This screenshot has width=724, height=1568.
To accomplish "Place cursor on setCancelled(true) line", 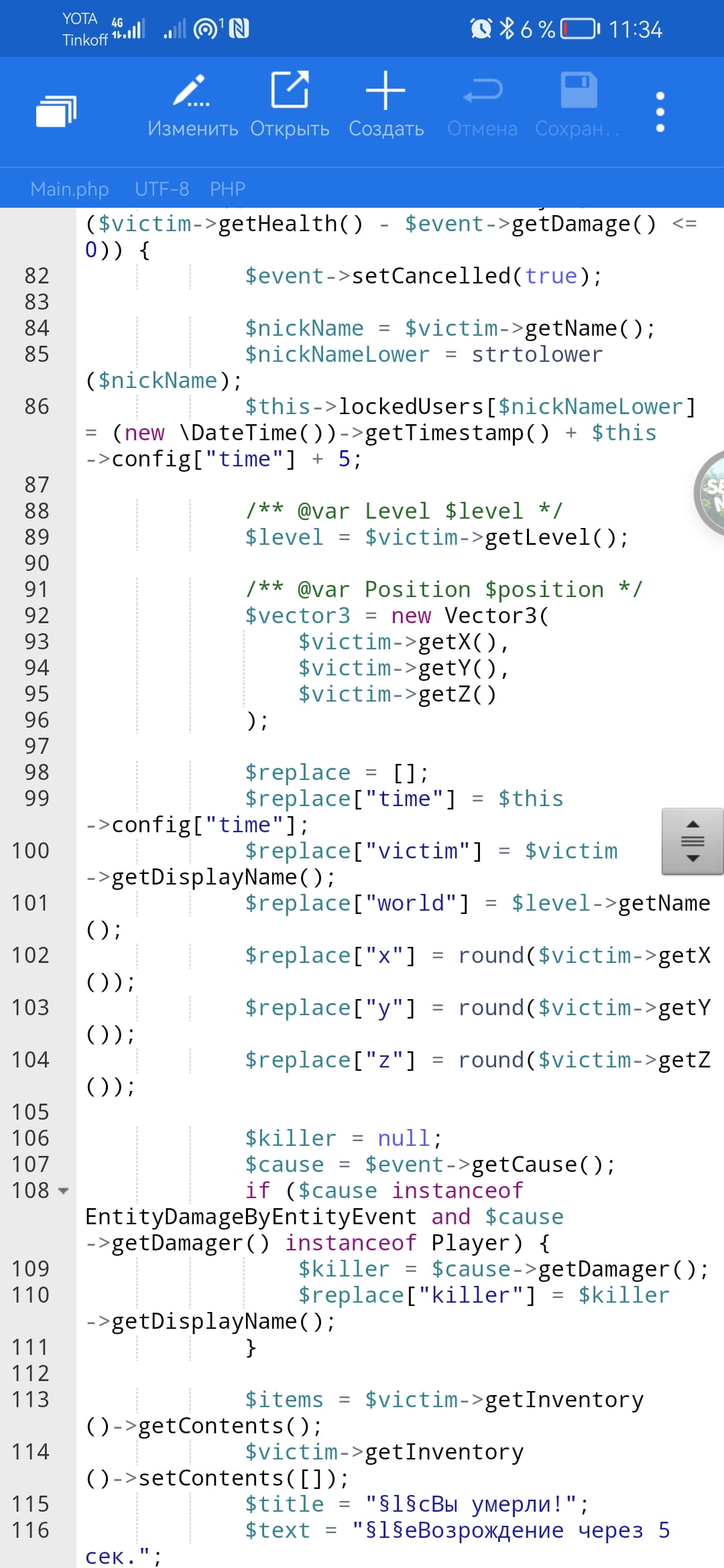I will (422, 275).
